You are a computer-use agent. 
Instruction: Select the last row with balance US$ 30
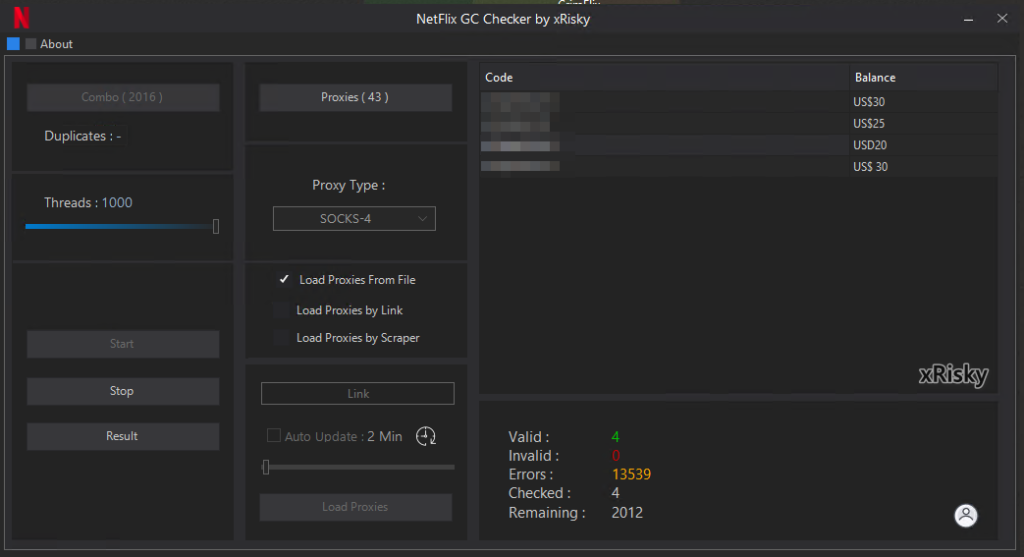point(739,167)
